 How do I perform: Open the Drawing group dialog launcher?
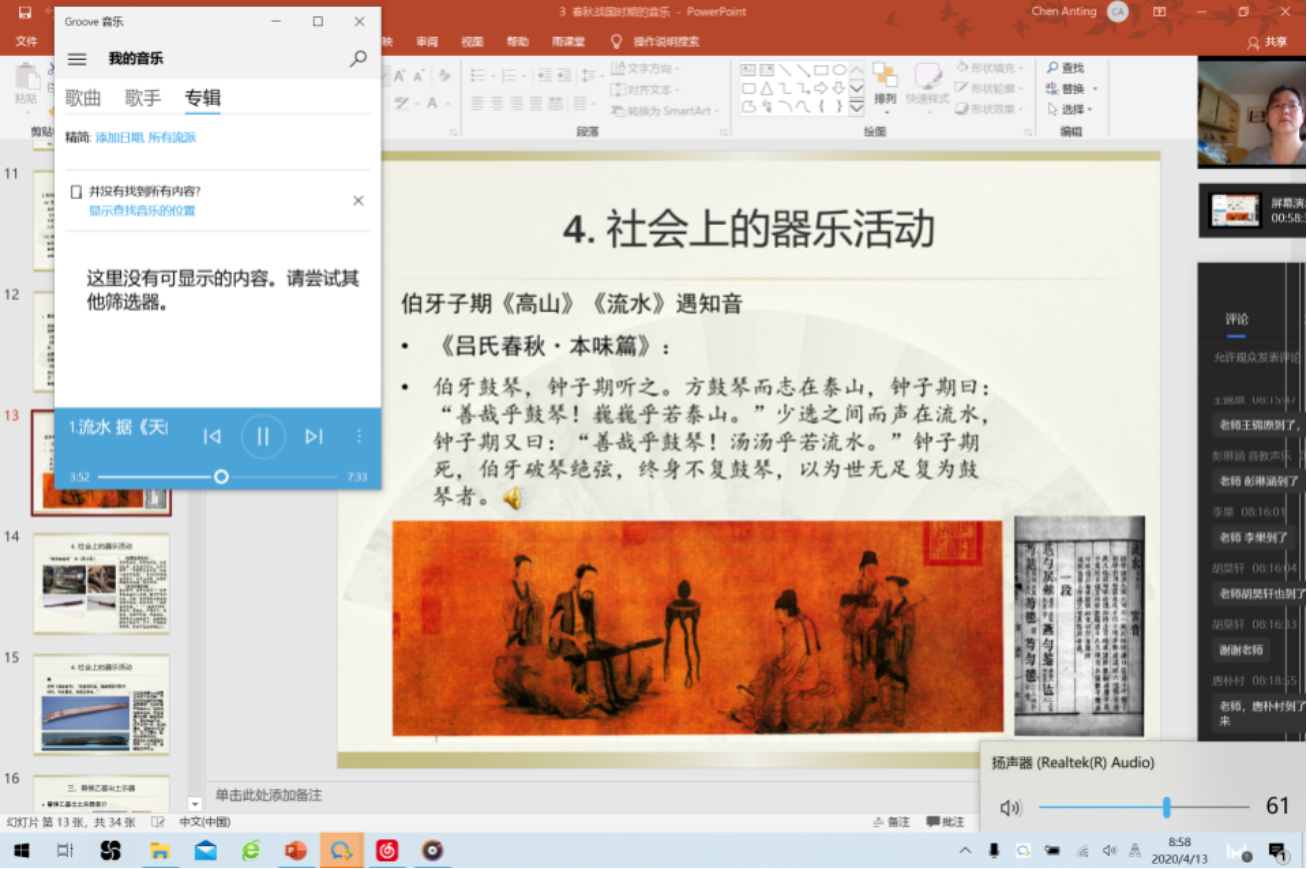coord(1027,132)
